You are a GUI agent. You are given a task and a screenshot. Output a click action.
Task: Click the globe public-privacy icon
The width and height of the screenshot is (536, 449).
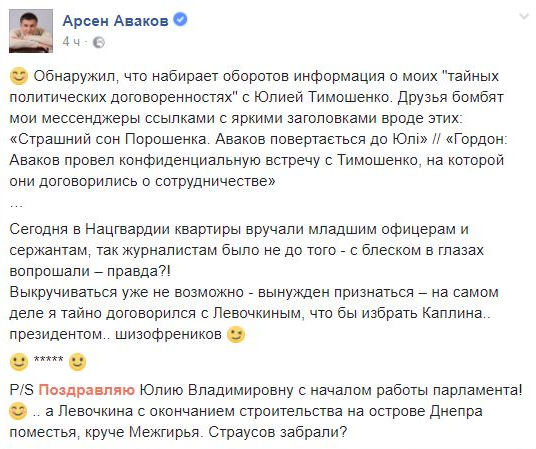point(99,42)
